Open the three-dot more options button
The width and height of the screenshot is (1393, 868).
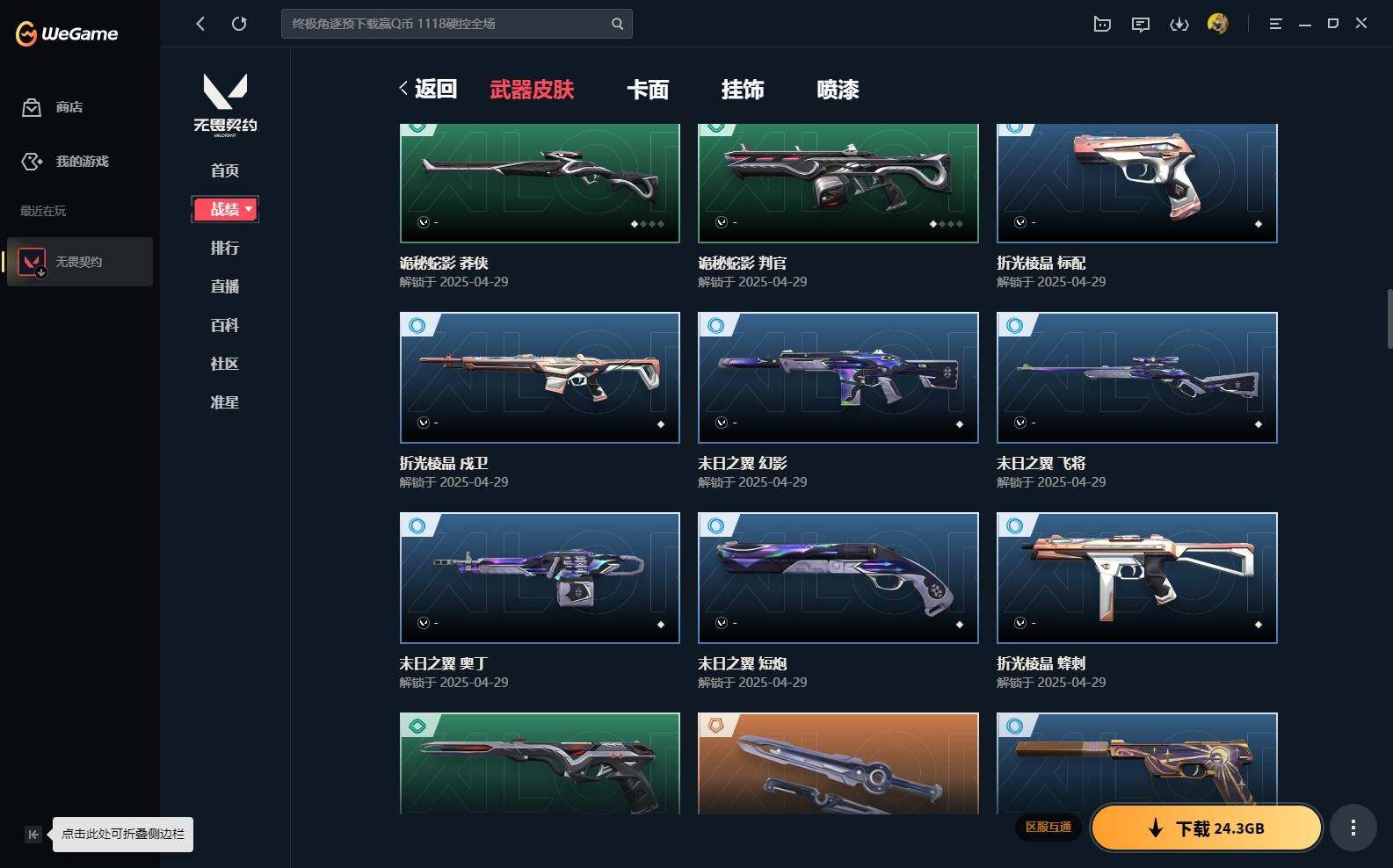click(1353, 828)
